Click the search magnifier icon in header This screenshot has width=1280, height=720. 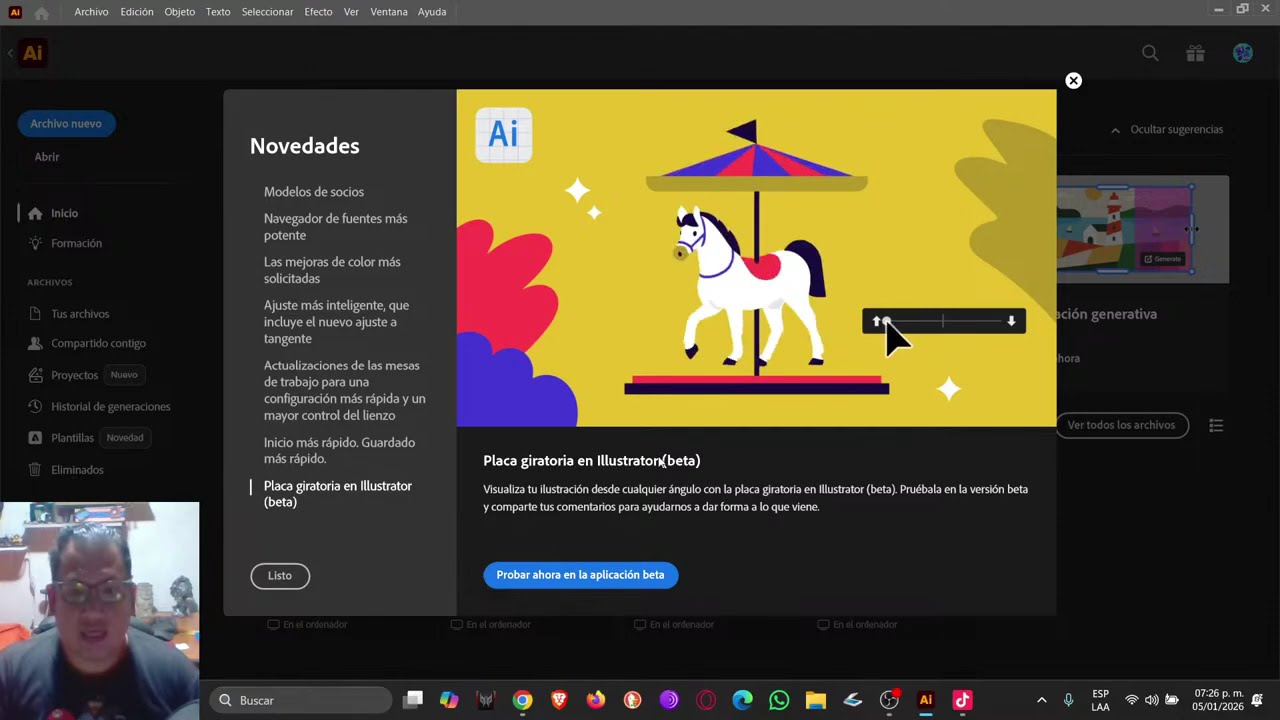[x=1150, y=53]
